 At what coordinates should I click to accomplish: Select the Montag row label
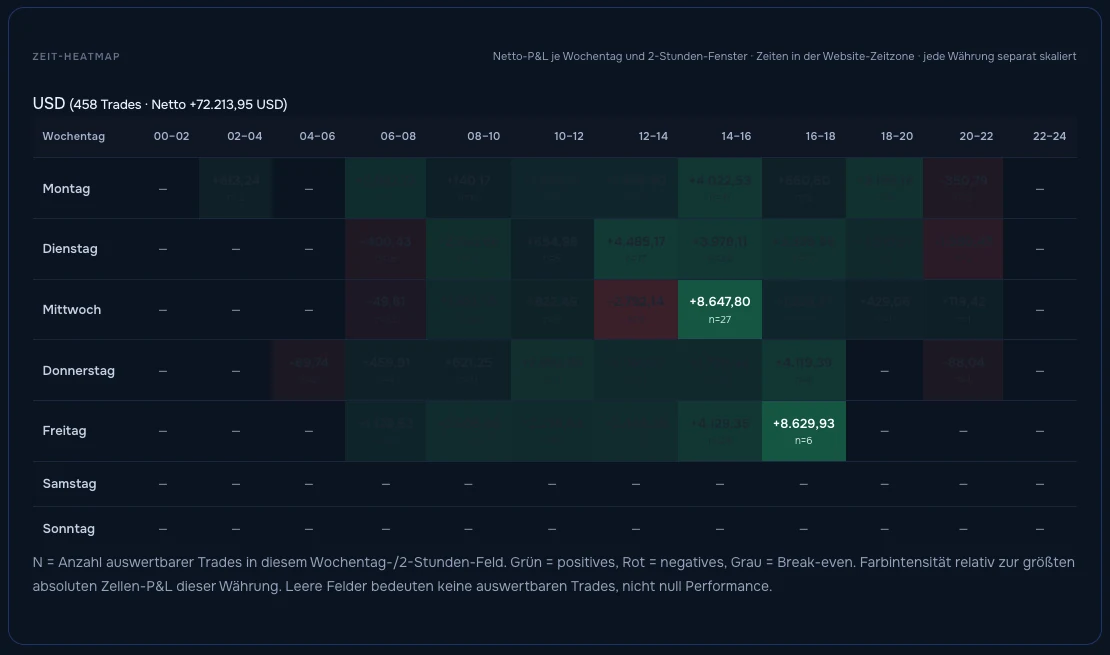(x=66, y=188)
